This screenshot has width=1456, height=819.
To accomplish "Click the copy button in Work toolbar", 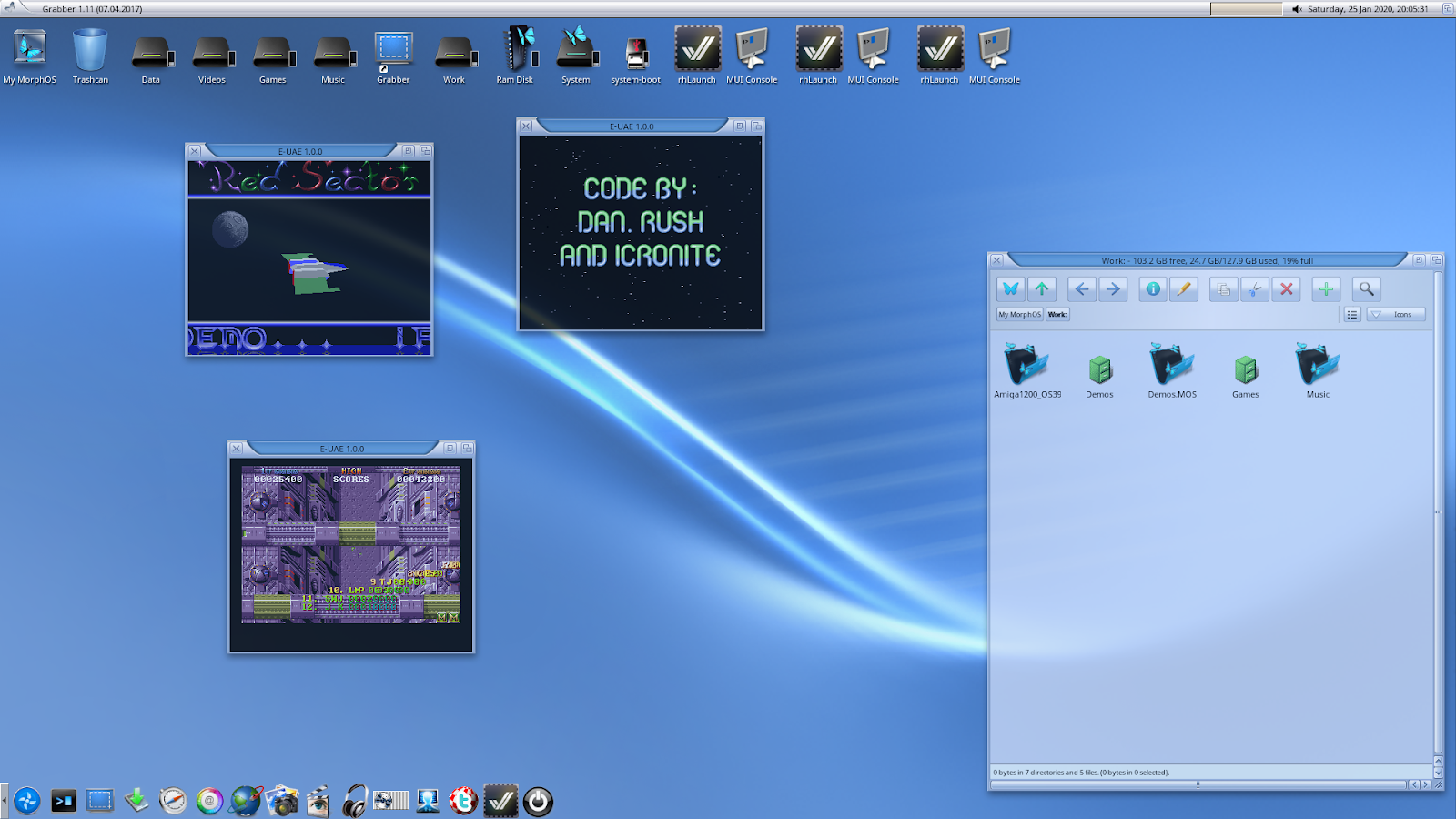I will pos(1224,289).
